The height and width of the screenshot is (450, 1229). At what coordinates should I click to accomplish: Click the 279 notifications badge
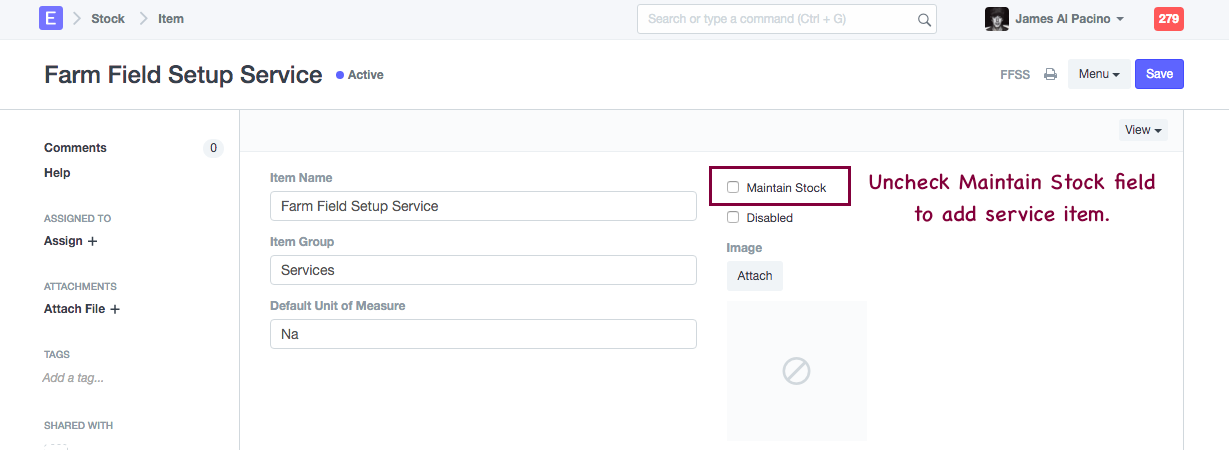pos(1168,19)
